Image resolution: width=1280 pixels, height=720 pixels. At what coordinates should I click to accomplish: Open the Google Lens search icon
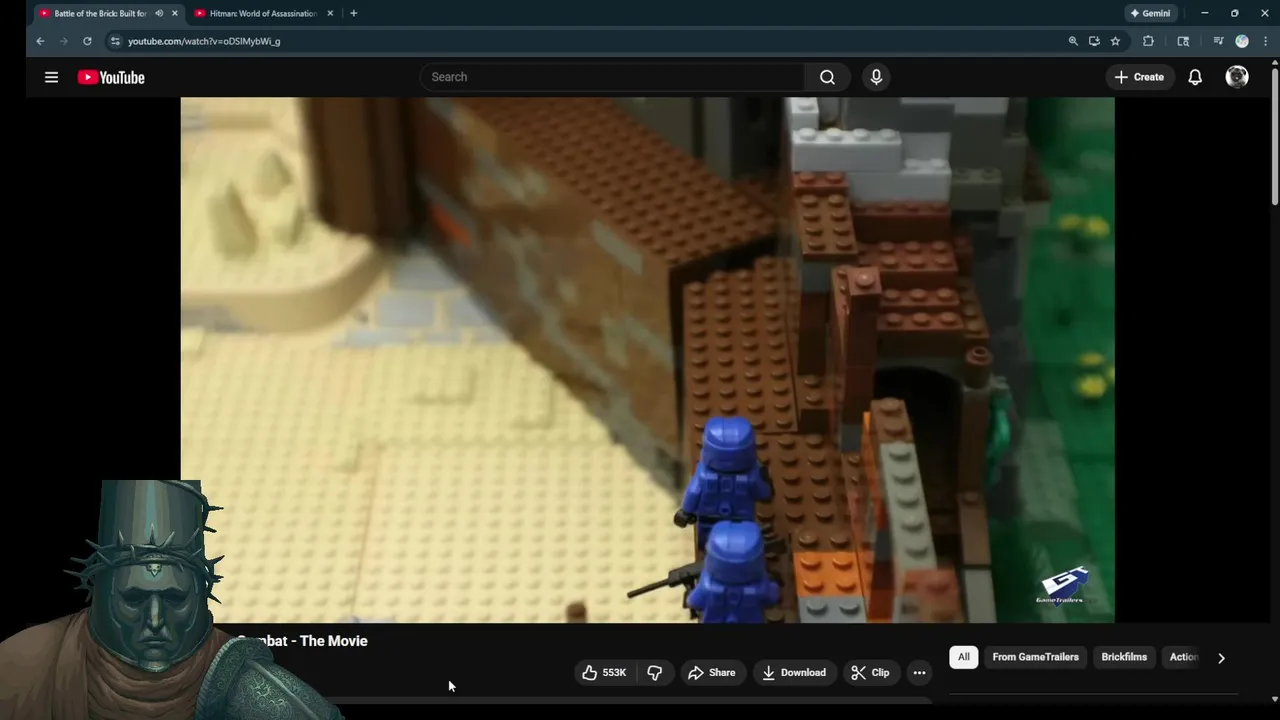tap(1183, 41)
